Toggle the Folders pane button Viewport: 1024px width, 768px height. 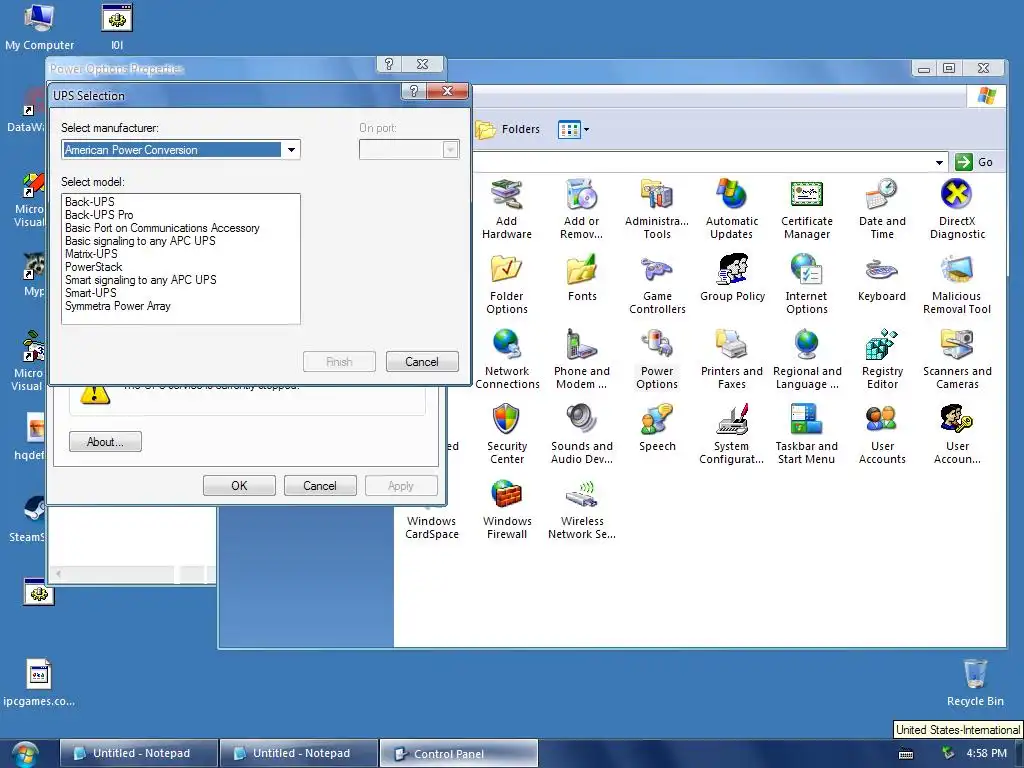[x=508, y=129]
